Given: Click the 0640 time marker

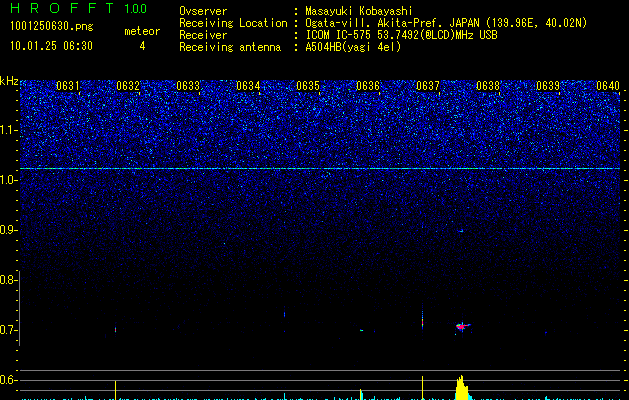Looking at the screenshot, I should (x=608, y=86).
